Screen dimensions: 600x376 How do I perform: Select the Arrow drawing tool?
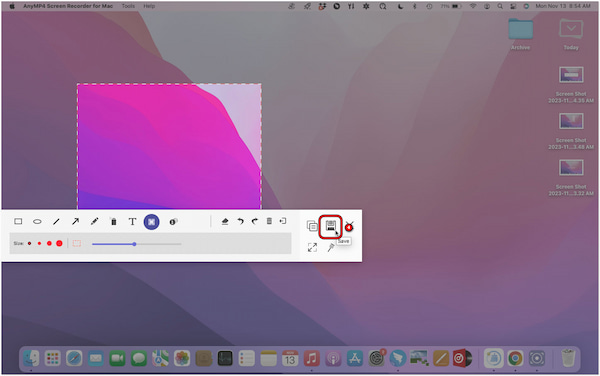point(75,221)
